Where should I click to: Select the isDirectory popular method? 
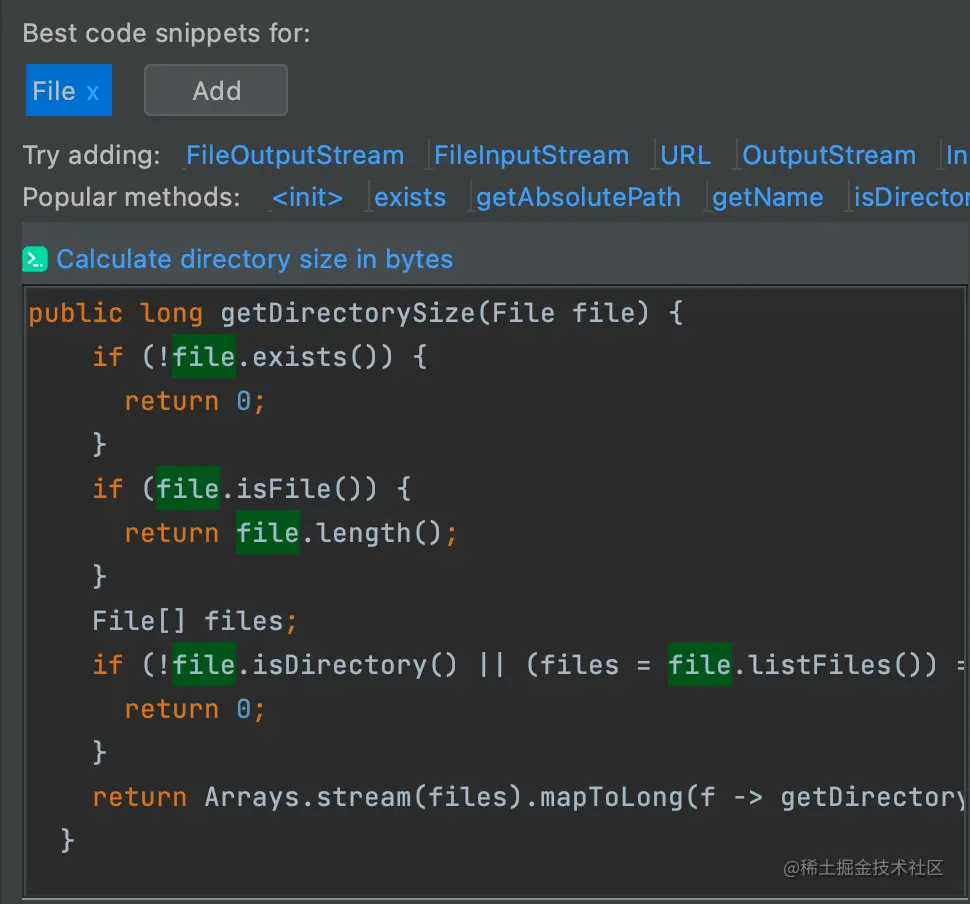pos(911,197)
